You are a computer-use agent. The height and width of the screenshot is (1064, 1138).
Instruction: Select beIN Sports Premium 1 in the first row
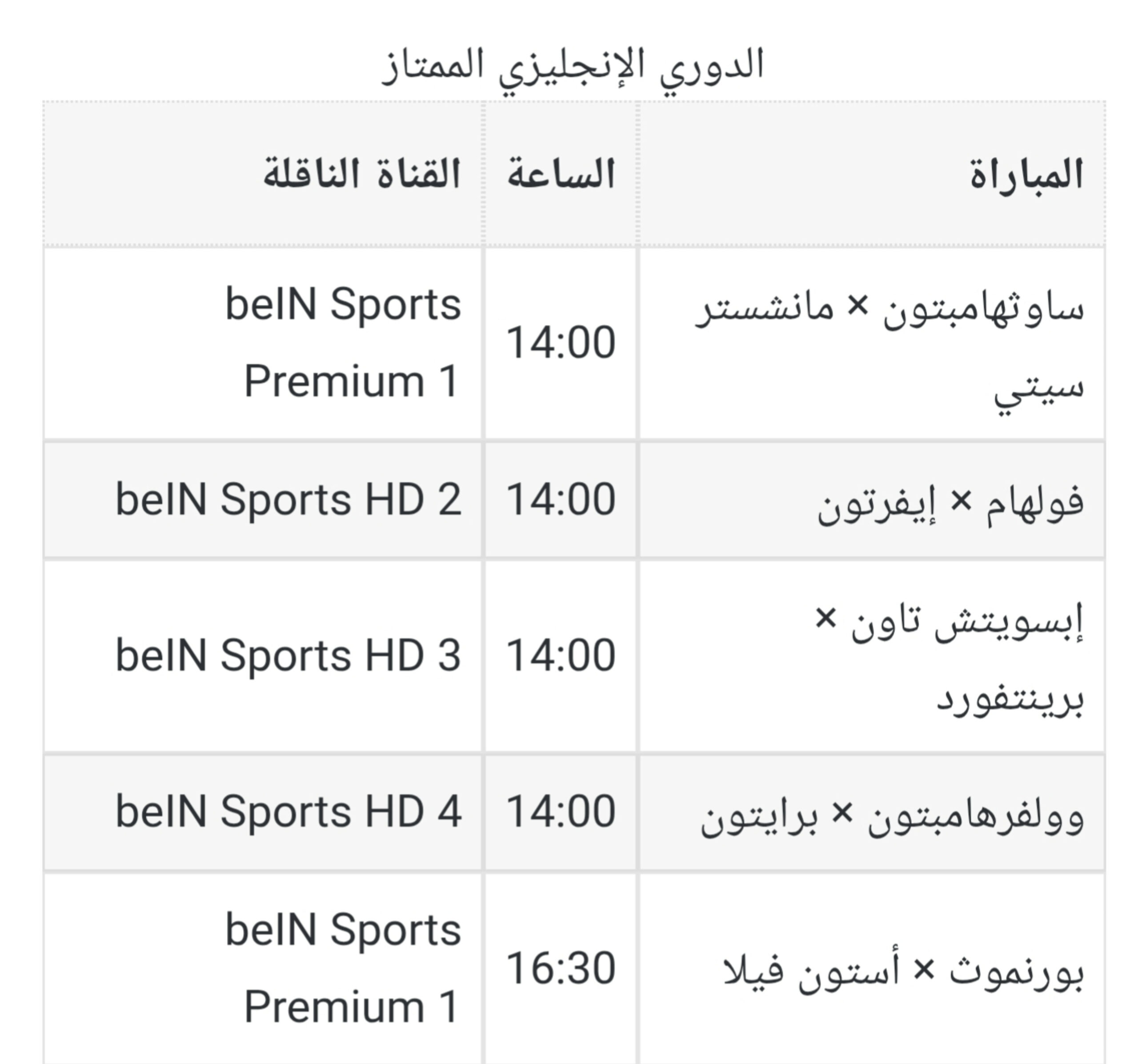[344, 342]
